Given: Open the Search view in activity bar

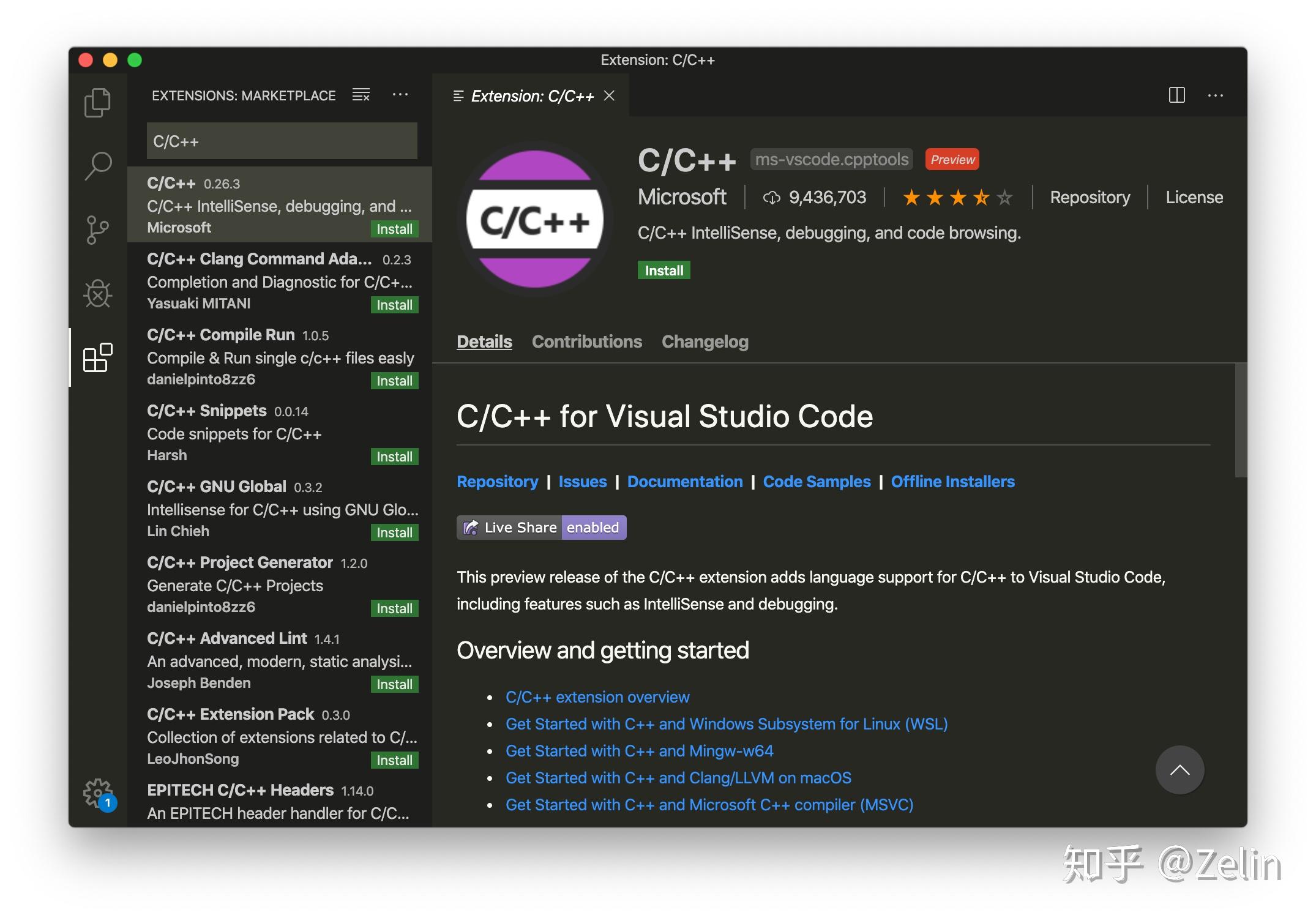Looking at the screenshot, I should pyautogui.click(x=97, y=166).
